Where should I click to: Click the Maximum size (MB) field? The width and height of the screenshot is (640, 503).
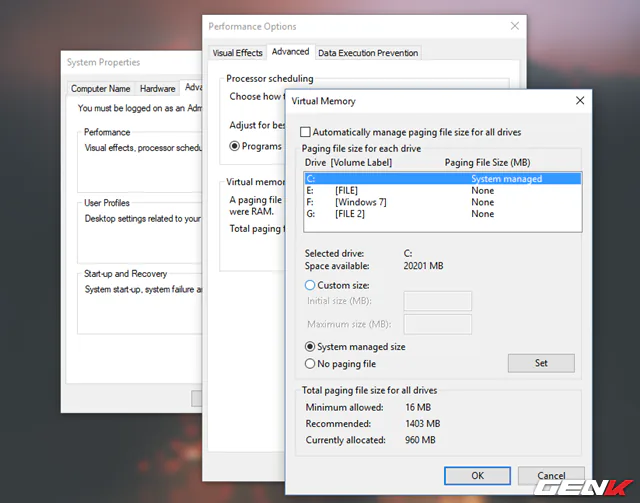click(438, 325)
